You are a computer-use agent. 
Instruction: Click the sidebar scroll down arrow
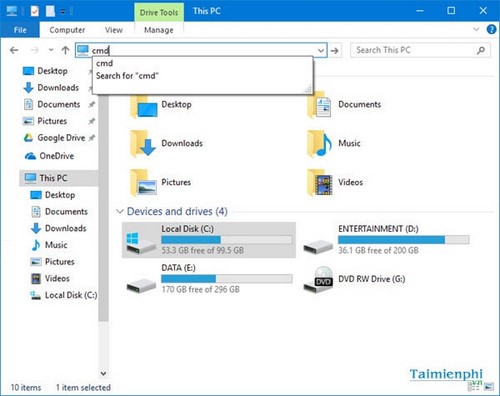[x=103, y=373]
